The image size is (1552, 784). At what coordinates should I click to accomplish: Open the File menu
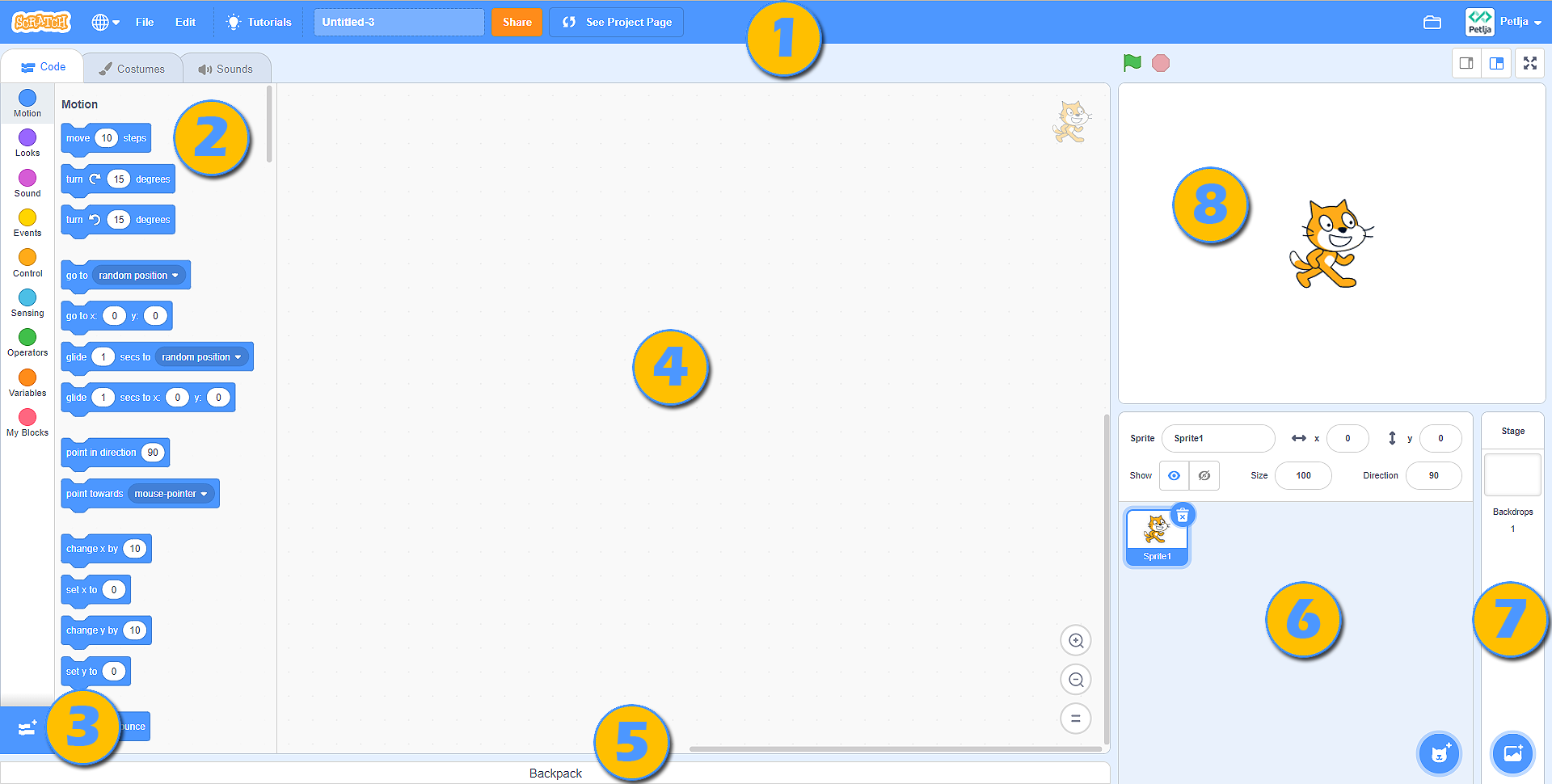pyautogui.click(x=145, y=23)
